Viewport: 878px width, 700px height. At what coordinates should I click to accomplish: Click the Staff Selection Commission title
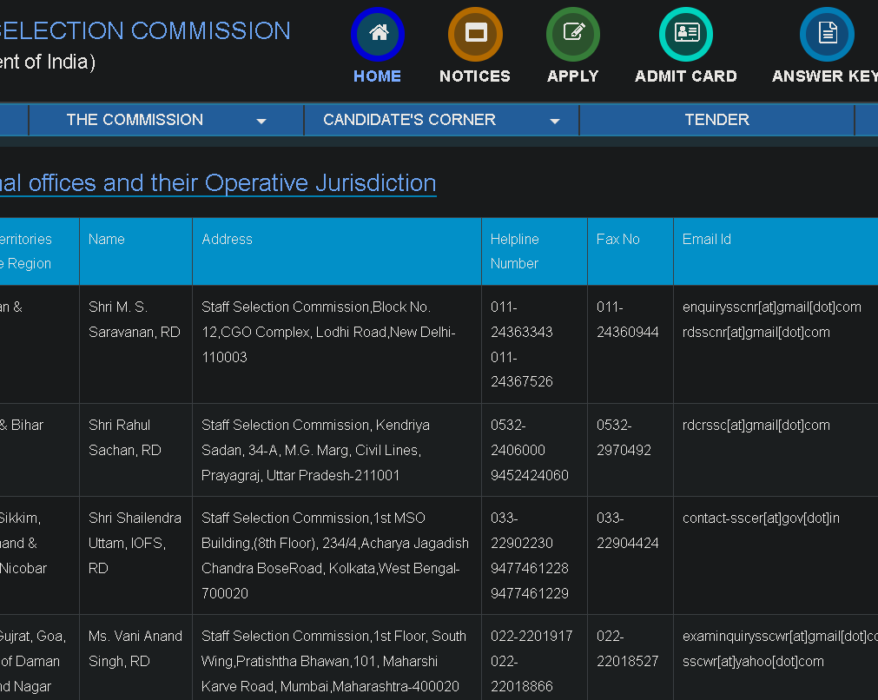pyautogui.click(x=145, y=31)
